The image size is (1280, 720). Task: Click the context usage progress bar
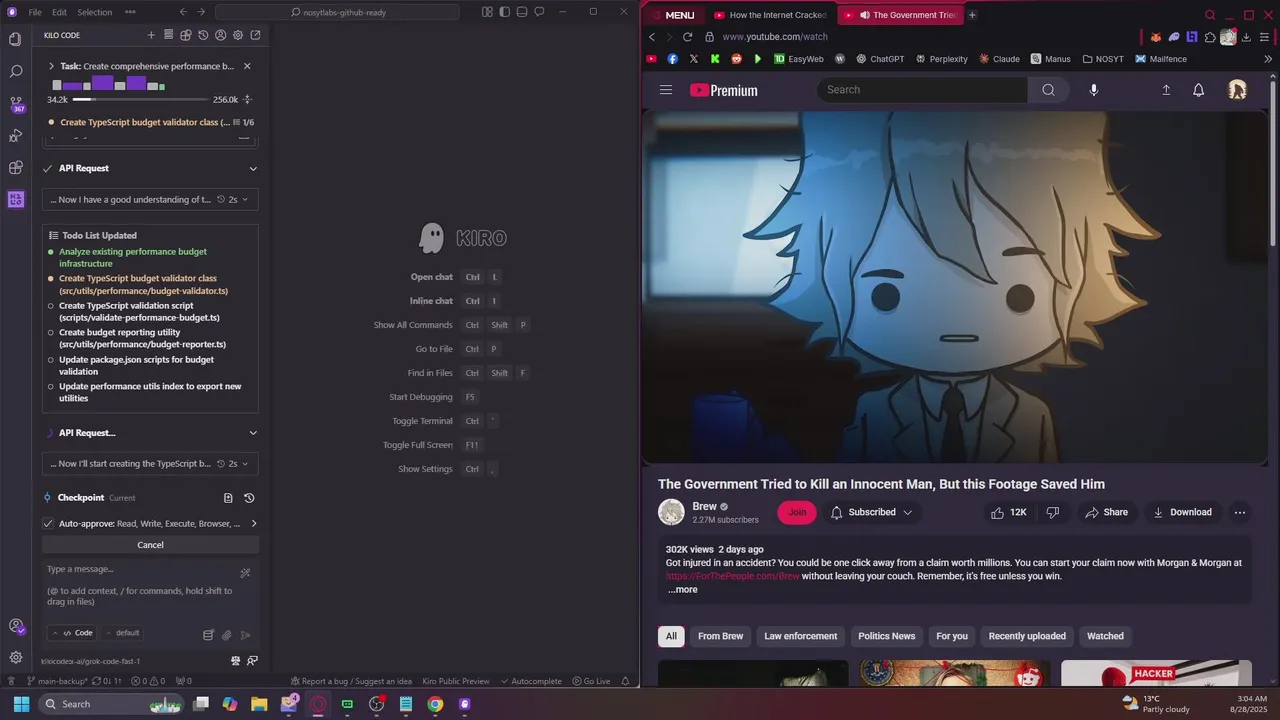(140, 100)
